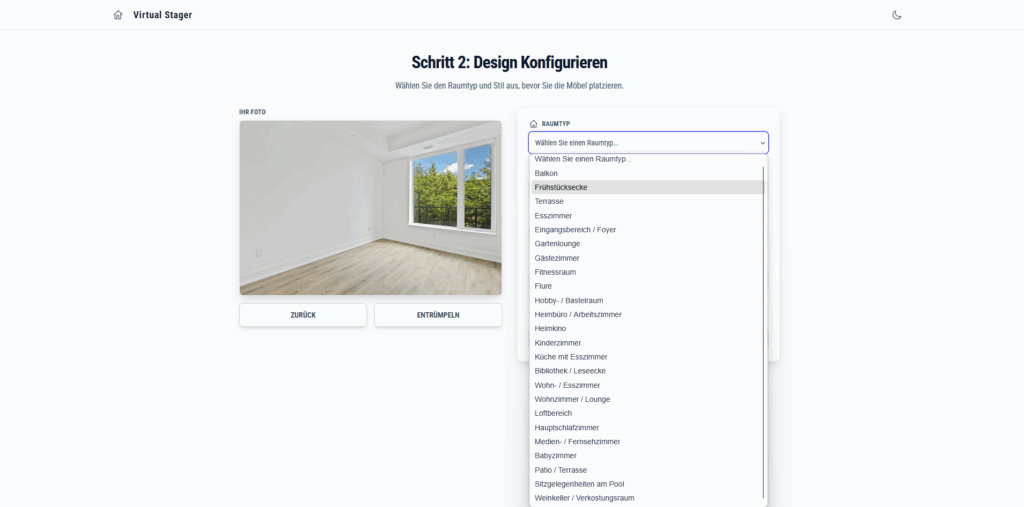Select Heimkino from dropdown list
Screen dimensions: 1024x507
[550, 328]
